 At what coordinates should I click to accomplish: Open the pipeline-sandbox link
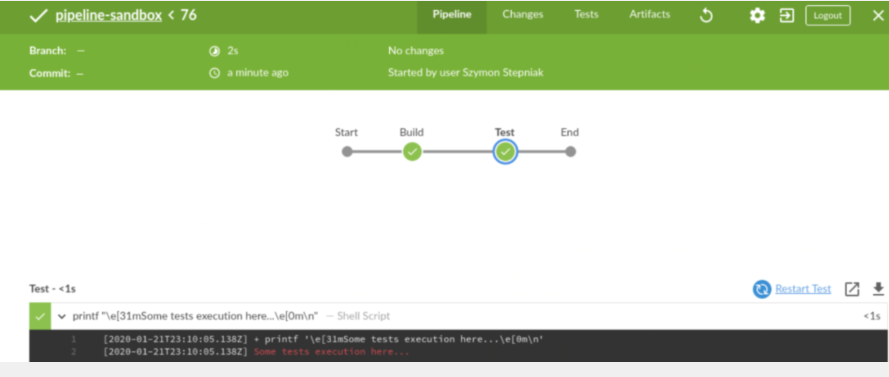[x=108, y=15]
